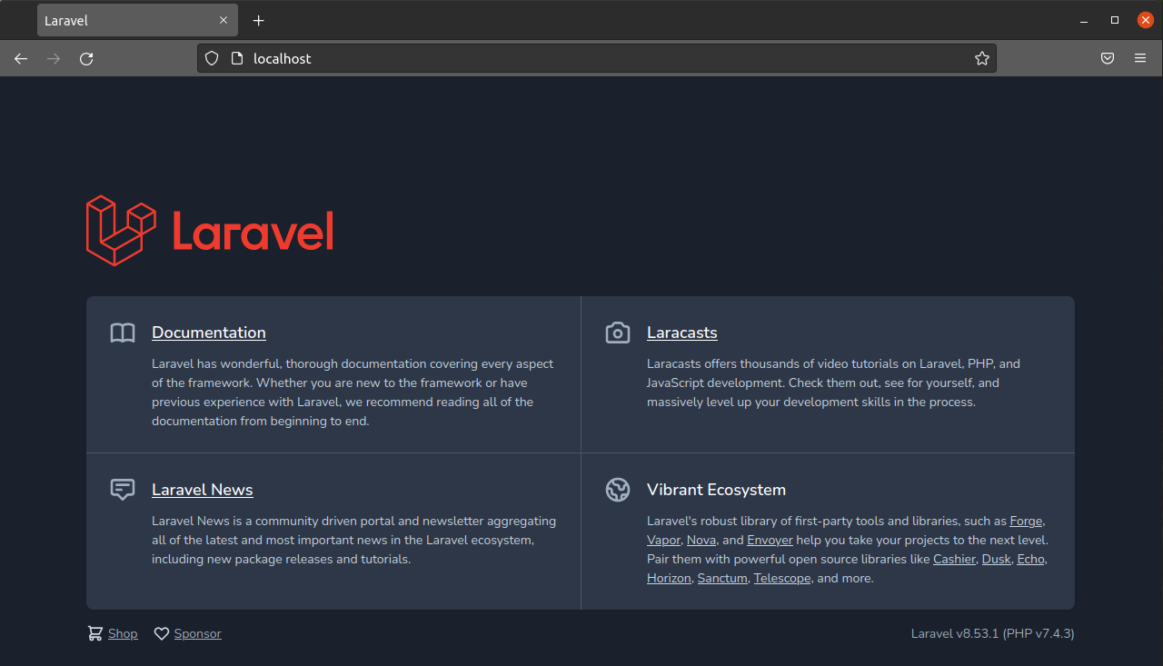This screenshot has width=1163, height=666.
Task: Close the Laravel tab
Action: (x=223, y=21)
